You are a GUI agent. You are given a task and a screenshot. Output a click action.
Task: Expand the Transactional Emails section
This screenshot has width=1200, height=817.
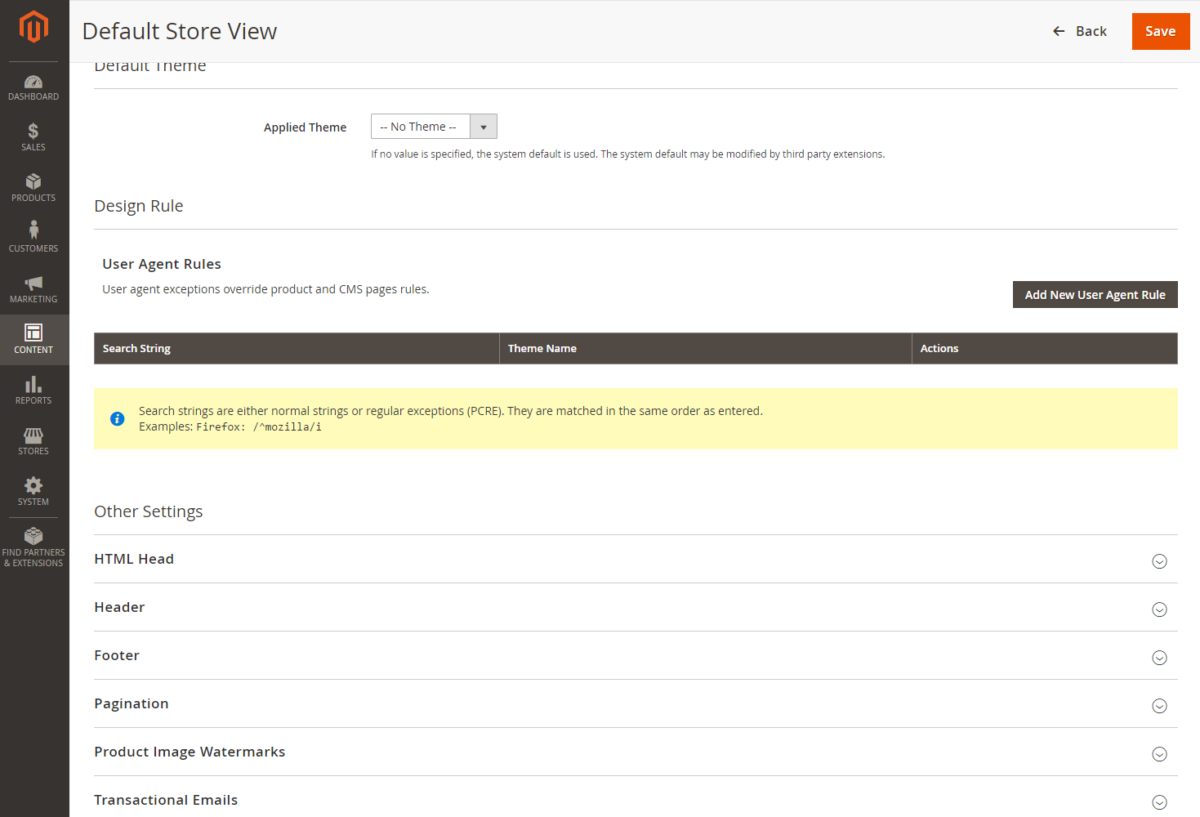click(x=1159, y=801)
